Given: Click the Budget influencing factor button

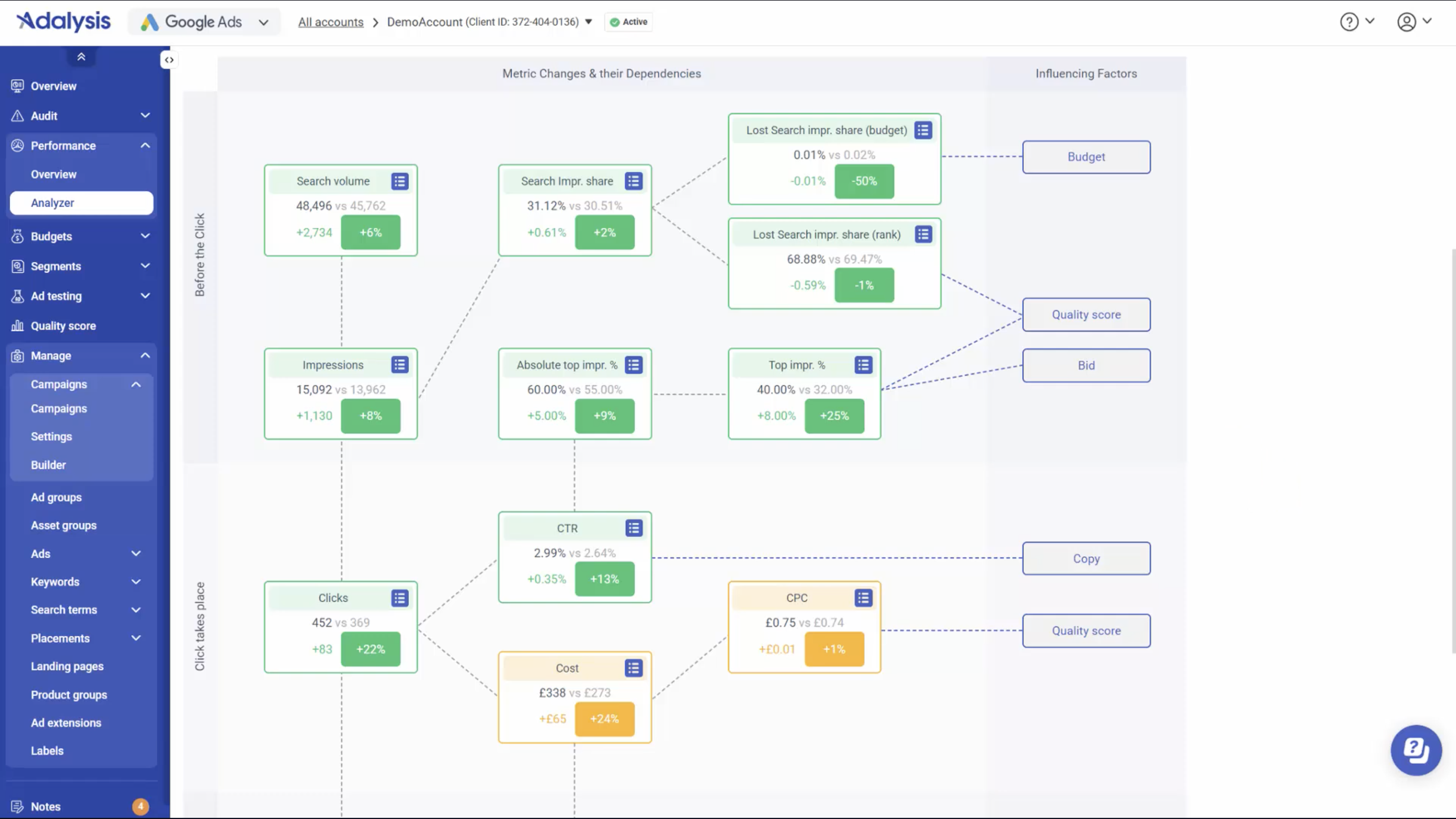Looking at the screenshot, I should click(1086, 157).
